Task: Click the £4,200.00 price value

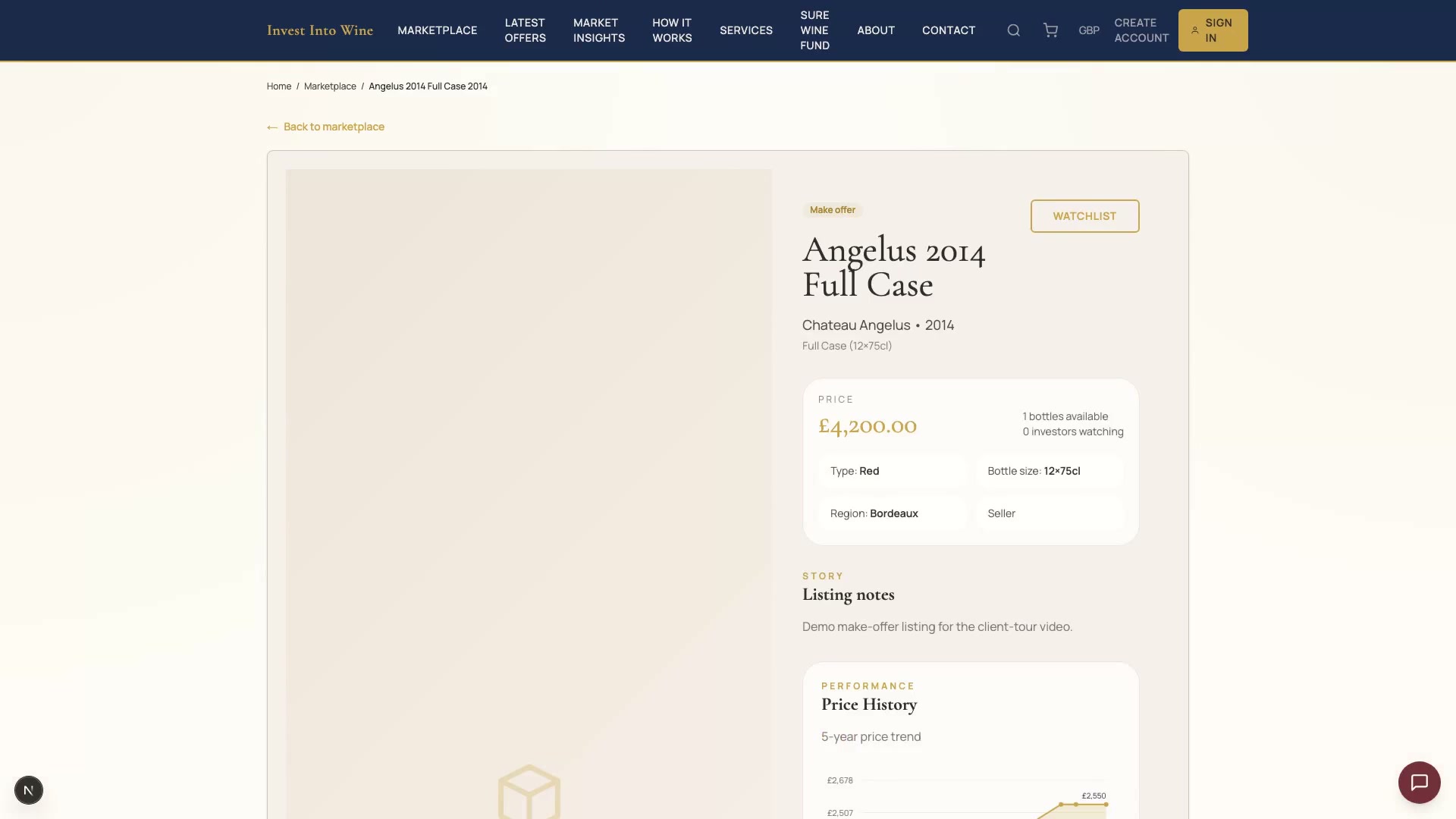Action: [868, 426]
